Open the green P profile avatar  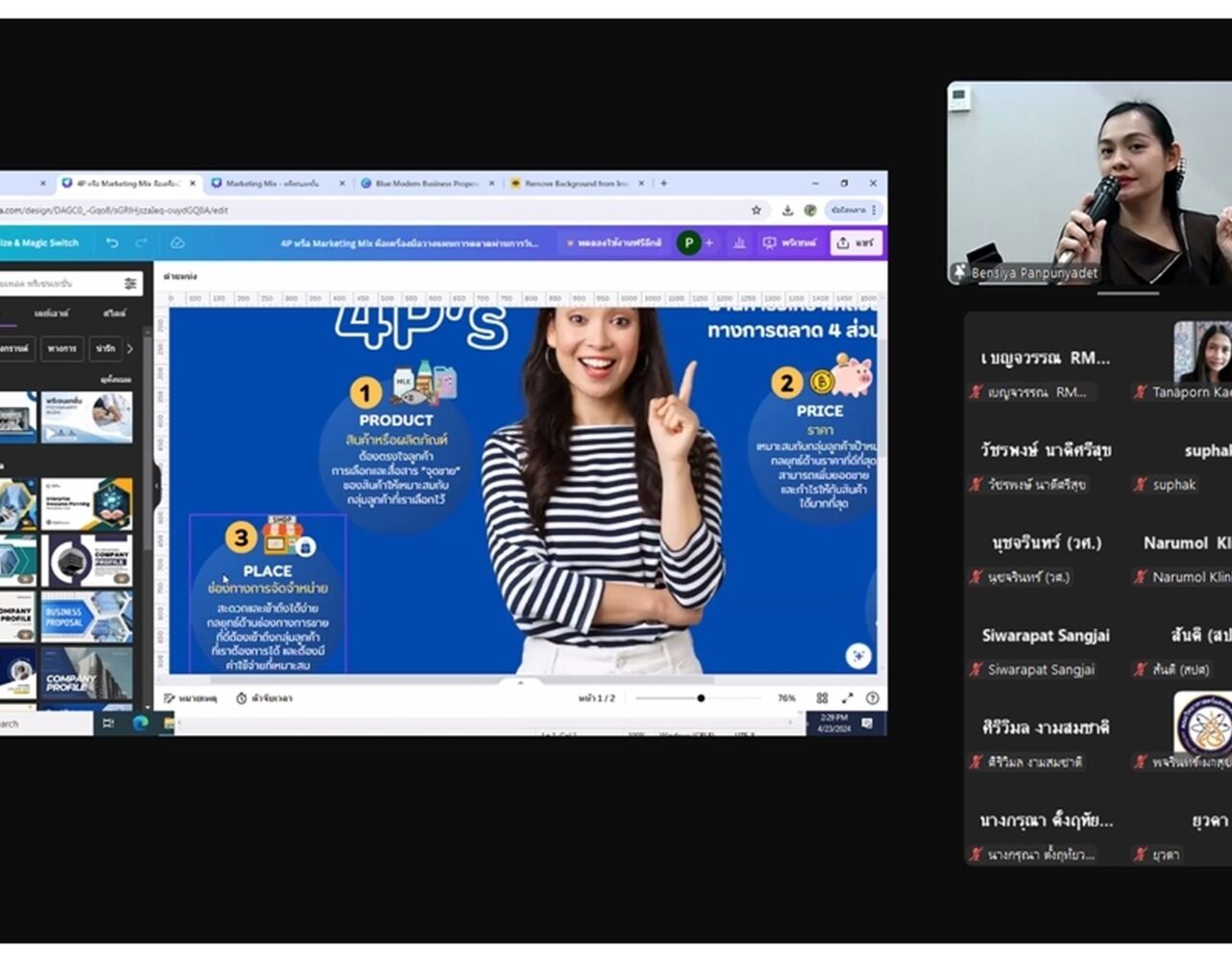[x=688, y=243]
